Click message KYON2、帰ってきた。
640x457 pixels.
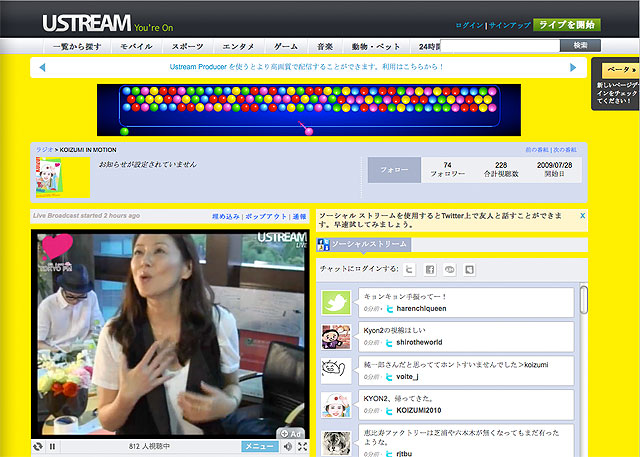(x=399, y=399)
